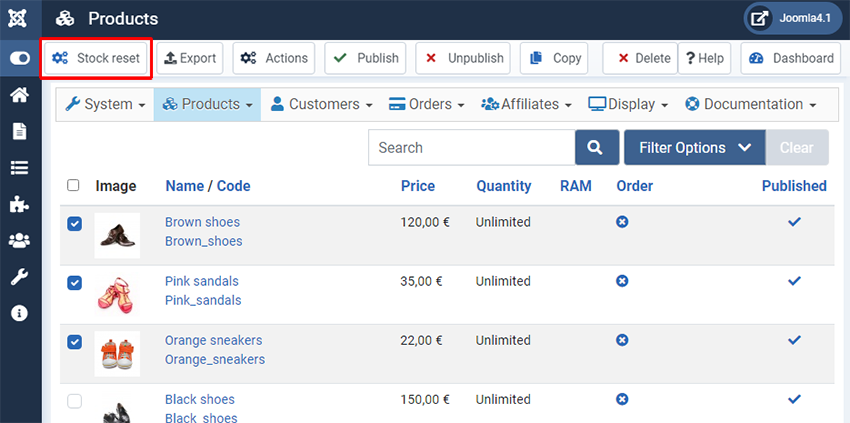Image resolution: width=850 pixels, height=423 pixels.
Task: Open the Brown_shoes code link
Action: 204,241
